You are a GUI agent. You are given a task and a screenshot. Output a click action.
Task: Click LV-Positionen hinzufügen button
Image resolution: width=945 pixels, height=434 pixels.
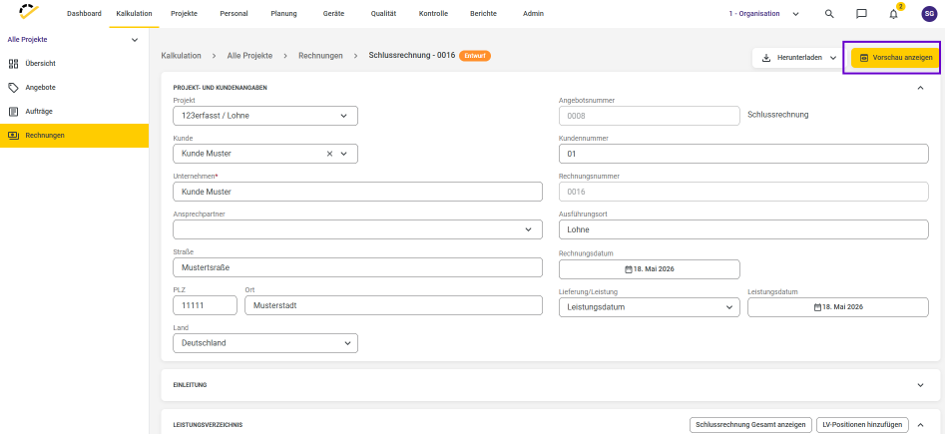[x=862, y=424]
